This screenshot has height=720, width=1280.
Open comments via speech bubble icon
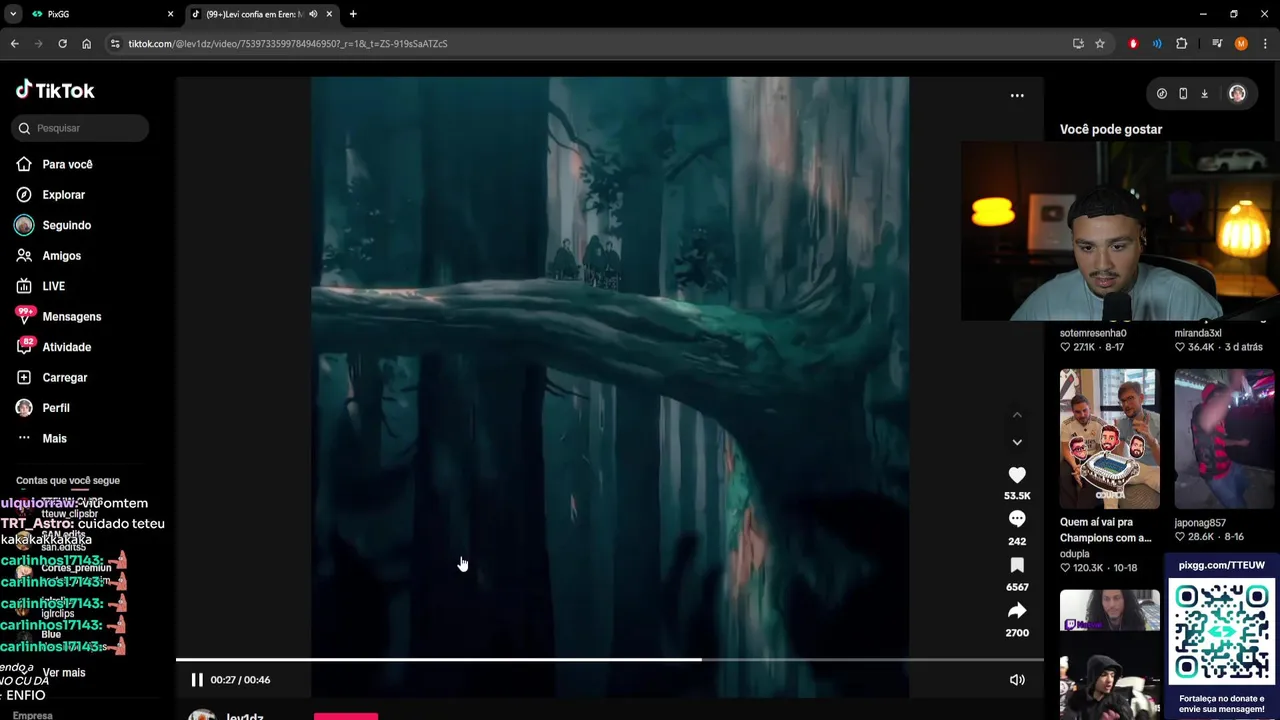tap(1017, 519)
